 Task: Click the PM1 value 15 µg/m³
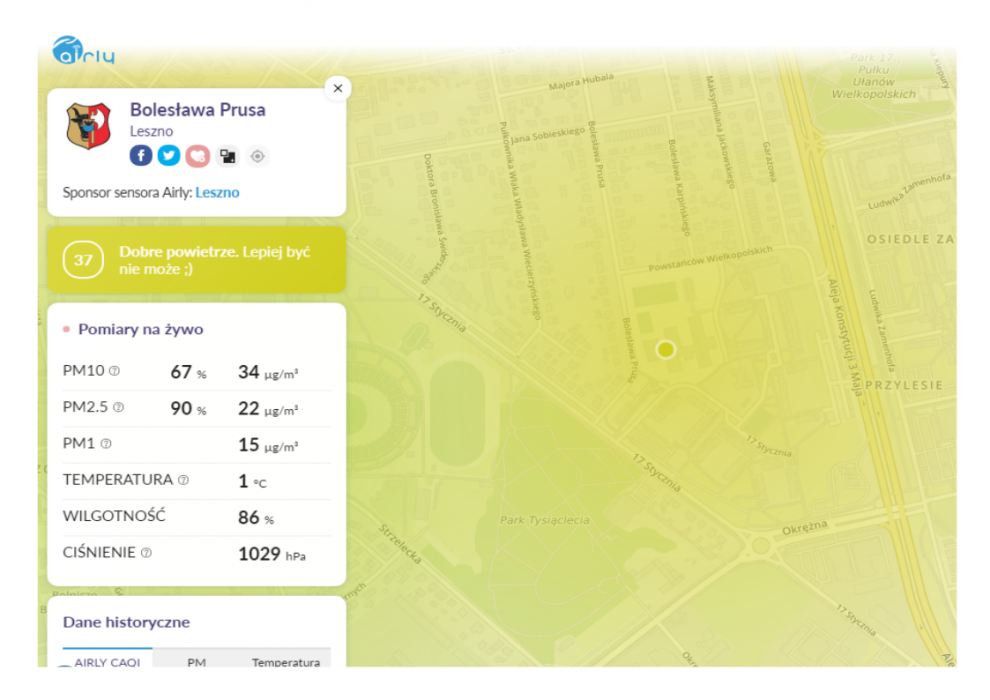tap(268, 445)
